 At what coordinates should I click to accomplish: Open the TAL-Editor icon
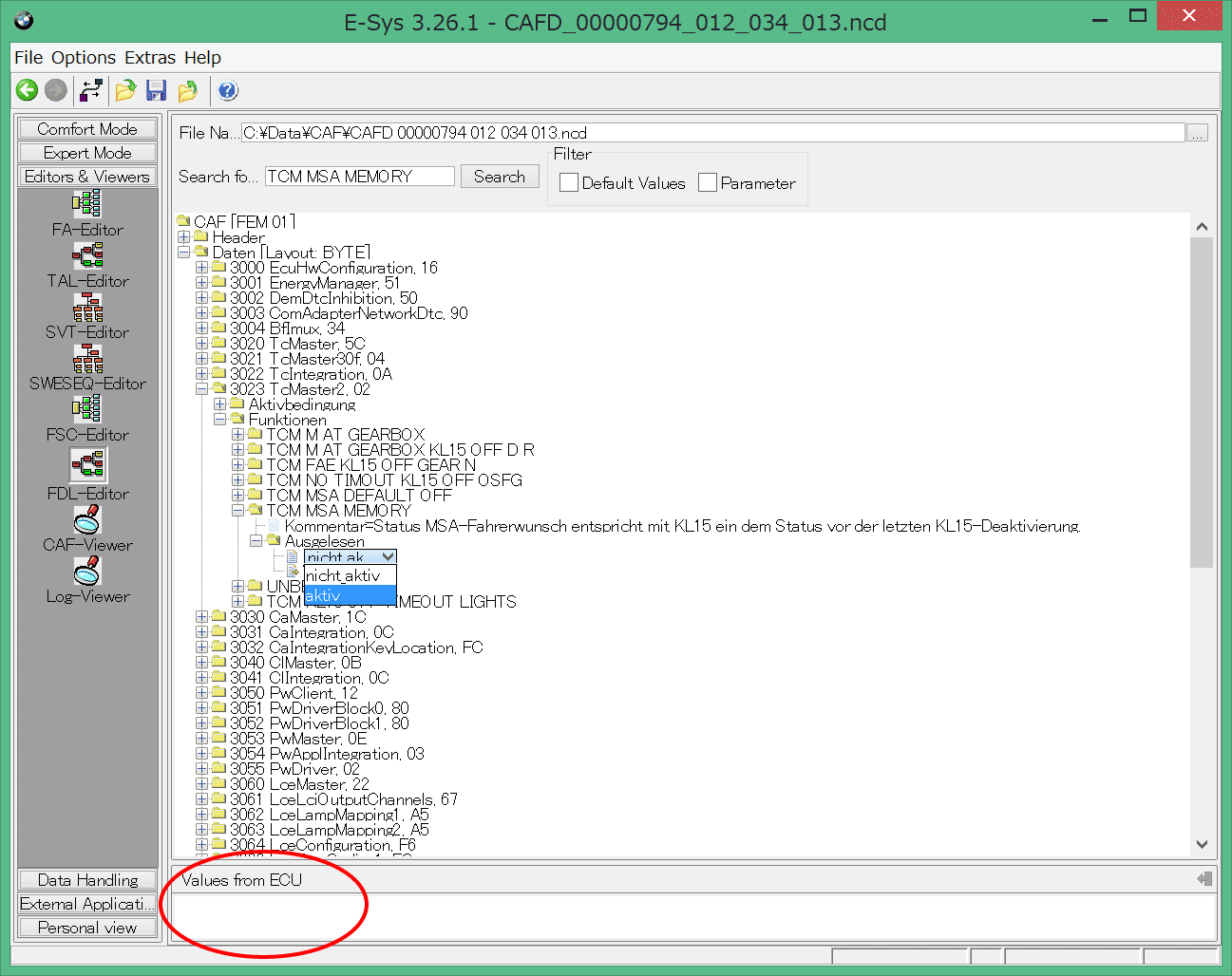[87, 254]
